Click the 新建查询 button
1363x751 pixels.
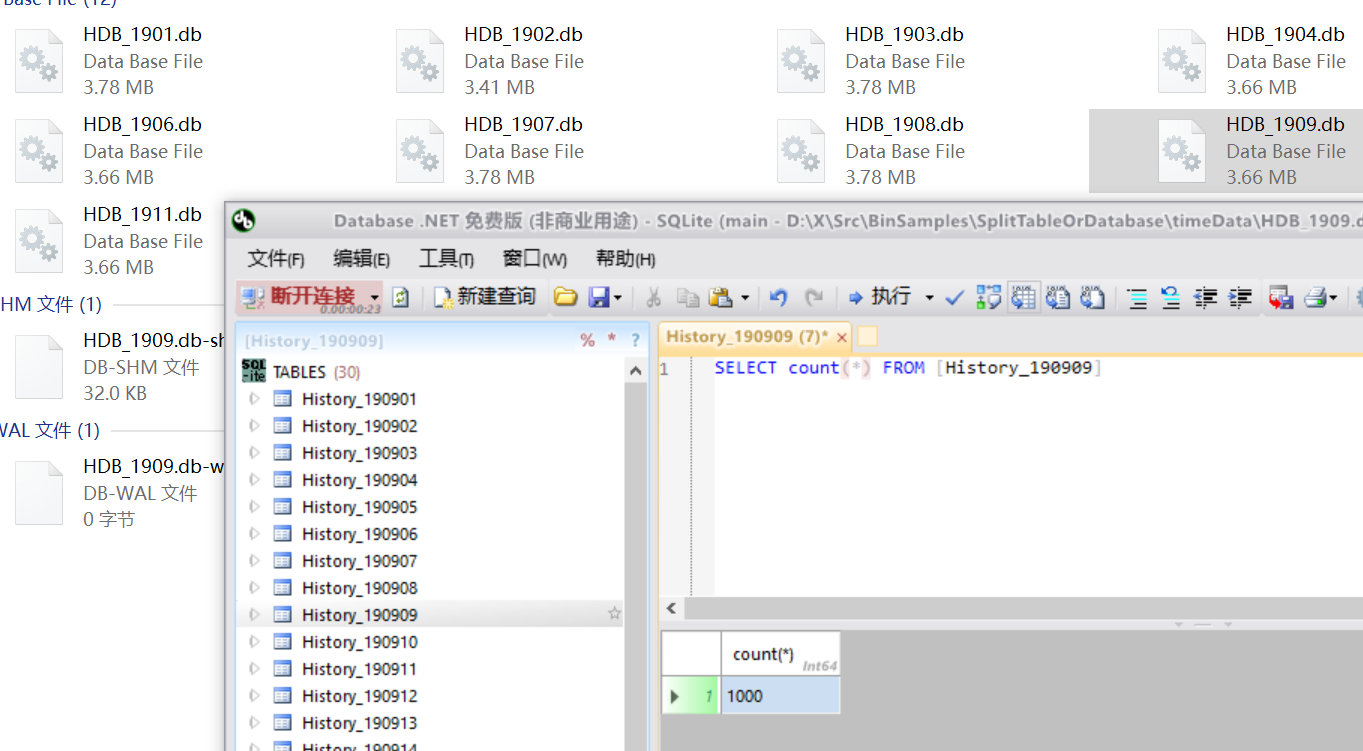(485, 297)
